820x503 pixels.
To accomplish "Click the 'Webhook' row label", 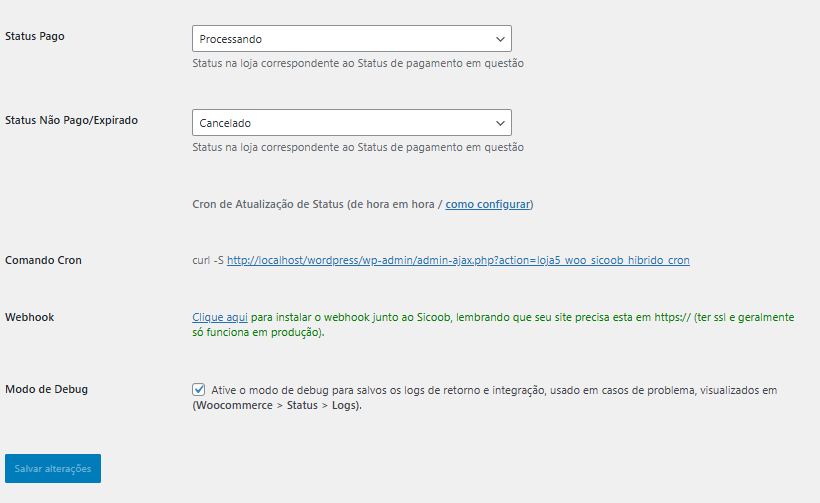I will click(x=29, y=317).
